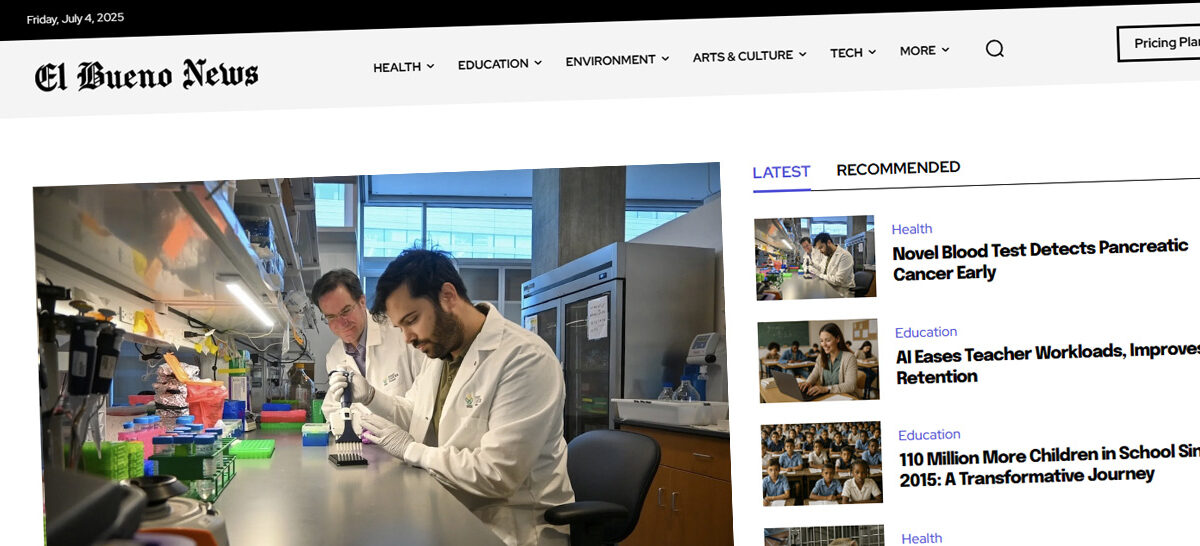This screenshot has height=546, width=1200.
Task: Open the More menu
Action: click(924, 50)
